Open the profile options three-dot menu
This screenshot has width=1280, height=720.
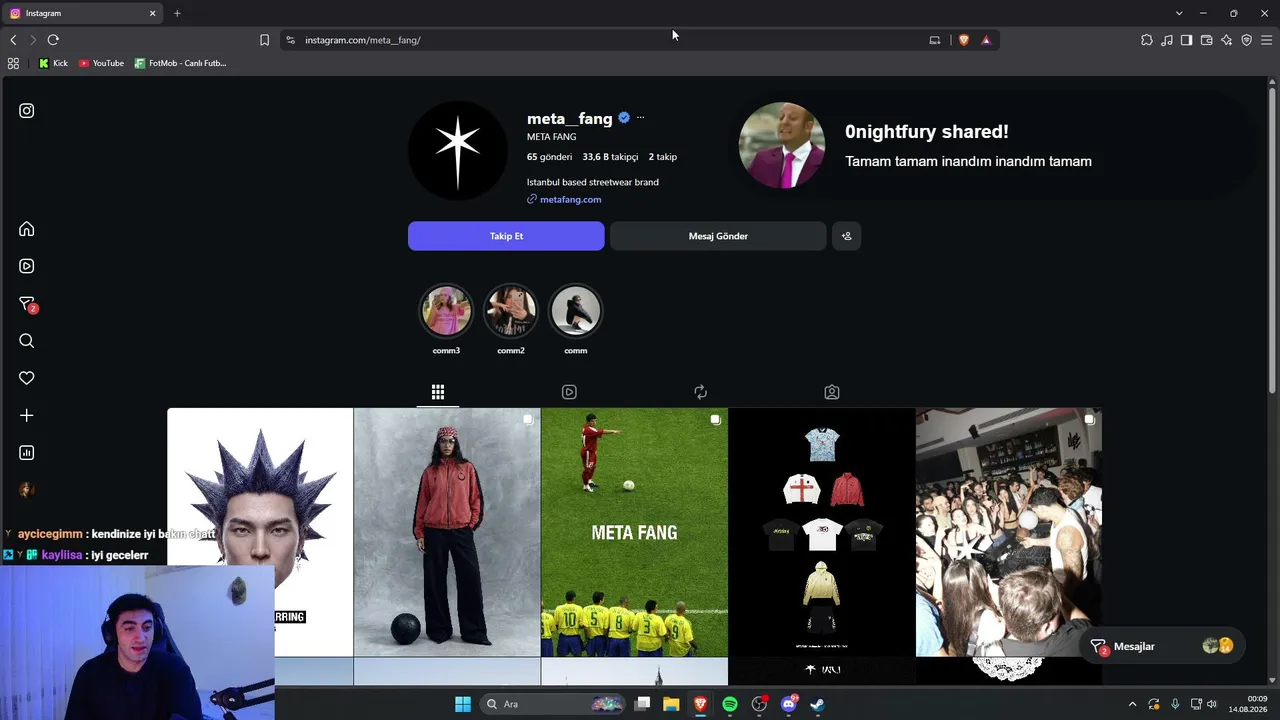tap(640, 118)
